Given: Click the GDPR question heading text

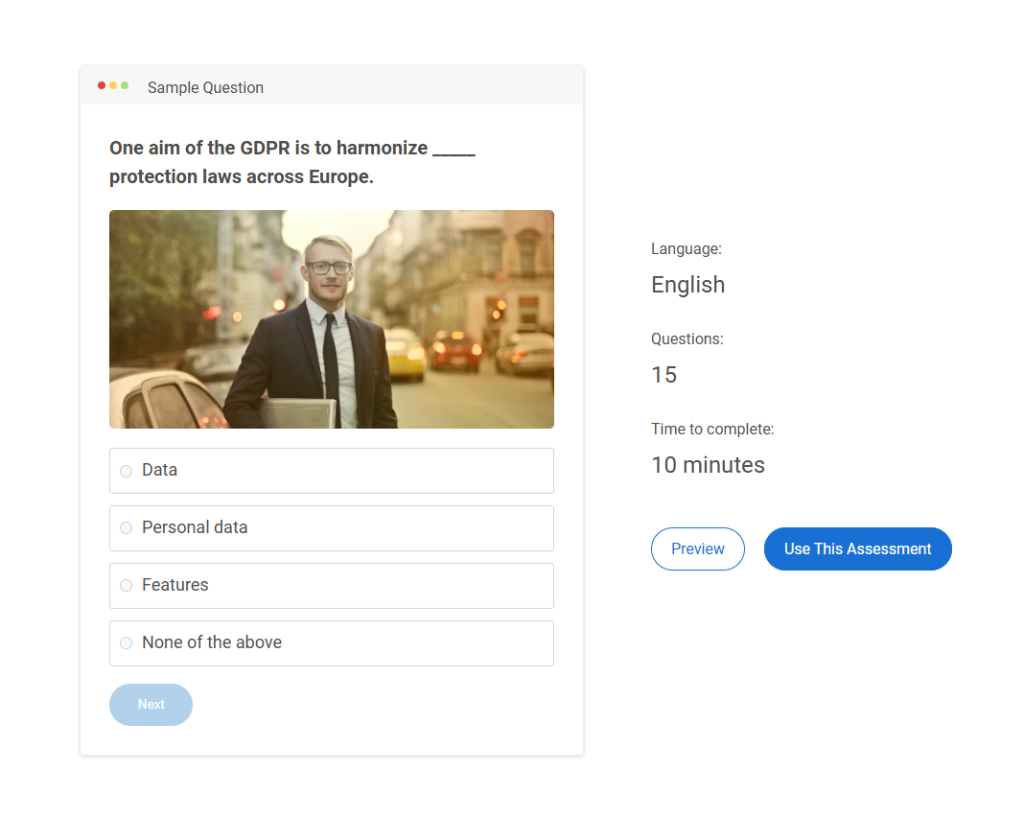Looking at the screenshot, I should (270, 149).
